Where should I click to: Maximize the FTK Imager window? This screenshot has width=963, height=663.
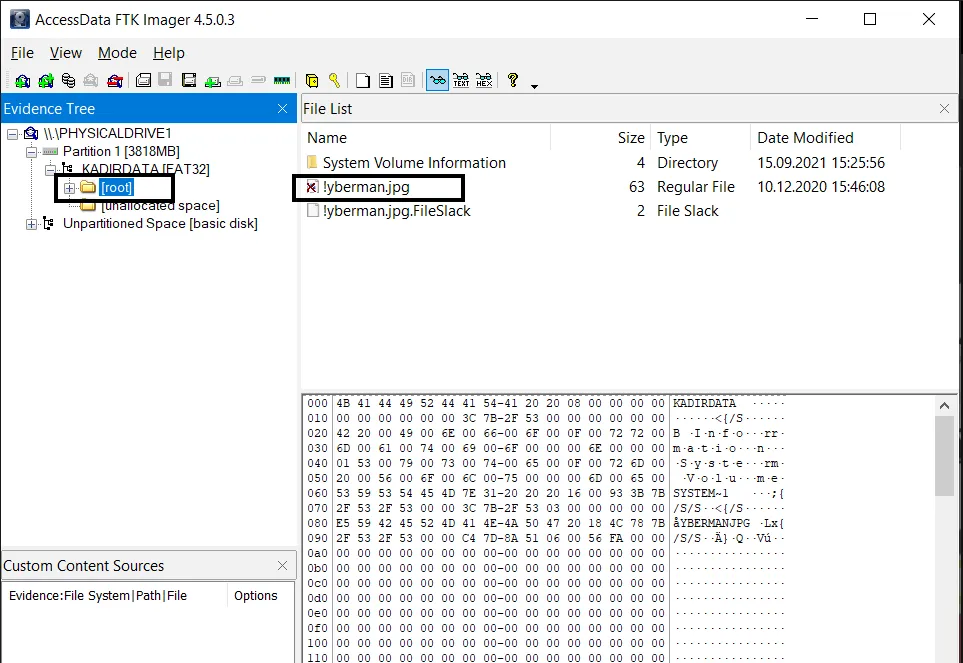(x=870, y=19)
